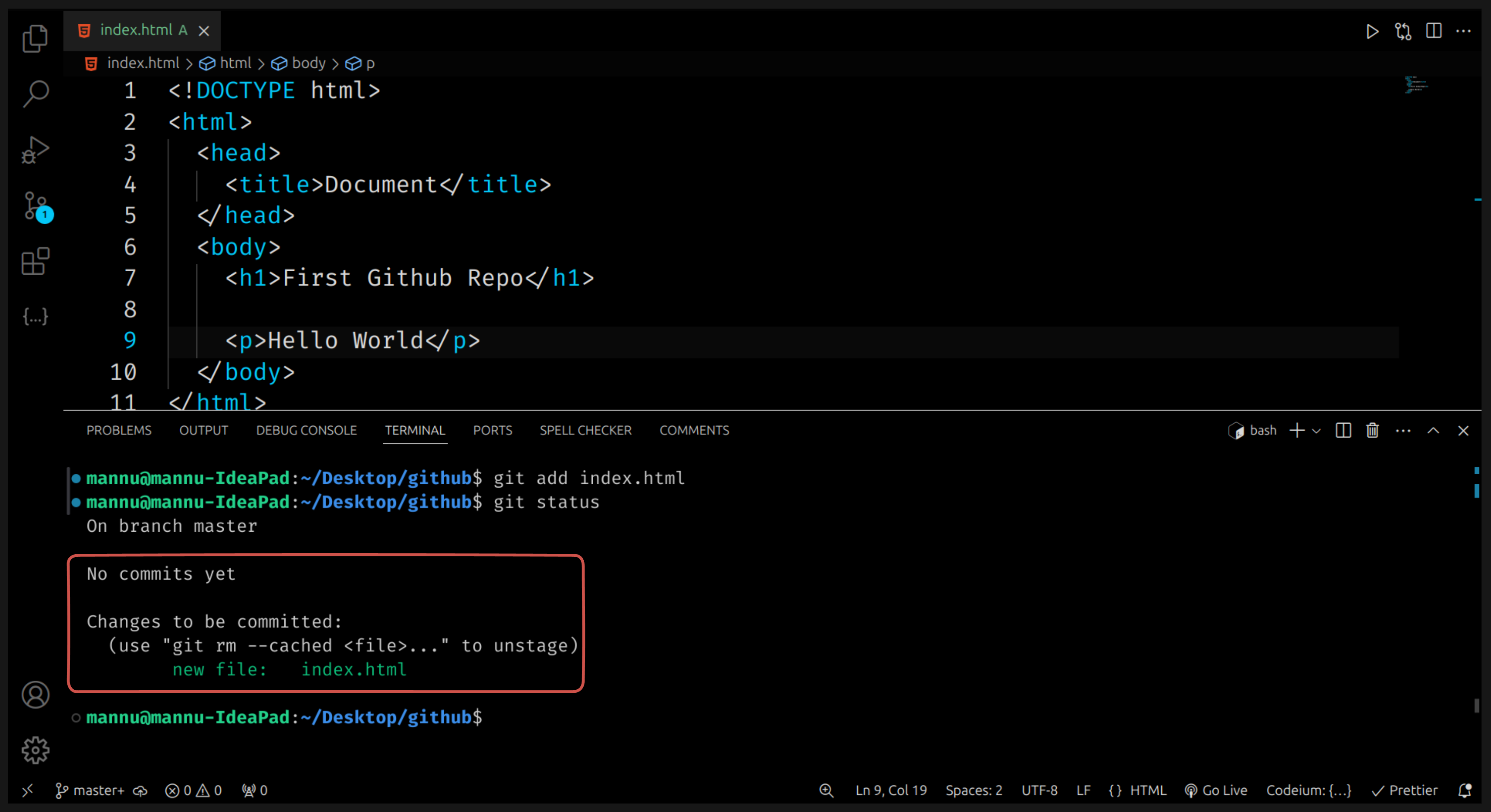1491x812 pixels.
Task: Open the Search view icon
Action: (x=35, y=93)
